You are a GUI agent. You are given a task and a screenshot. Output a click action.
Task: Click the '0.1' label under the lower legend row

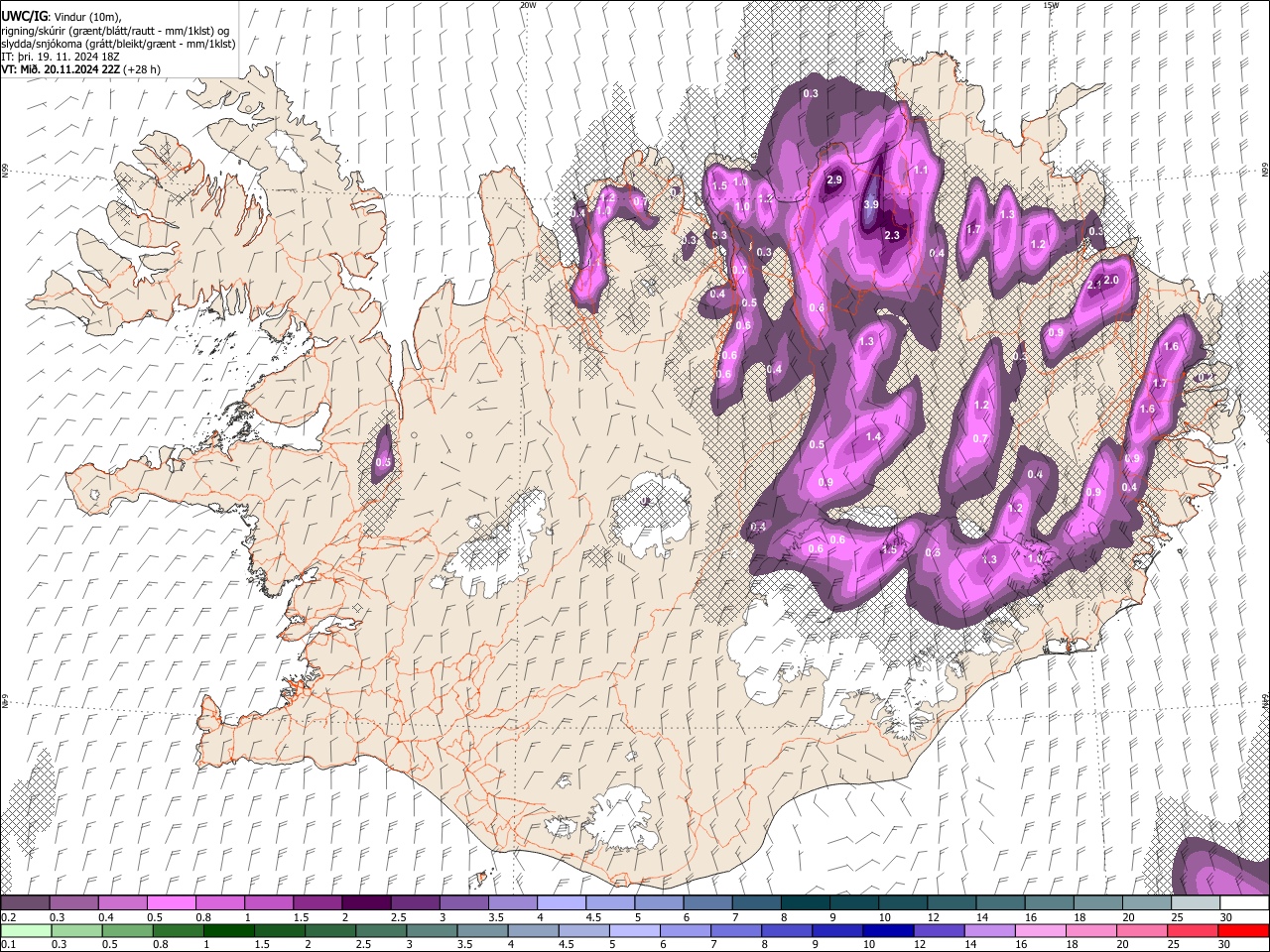click(7, 944)
